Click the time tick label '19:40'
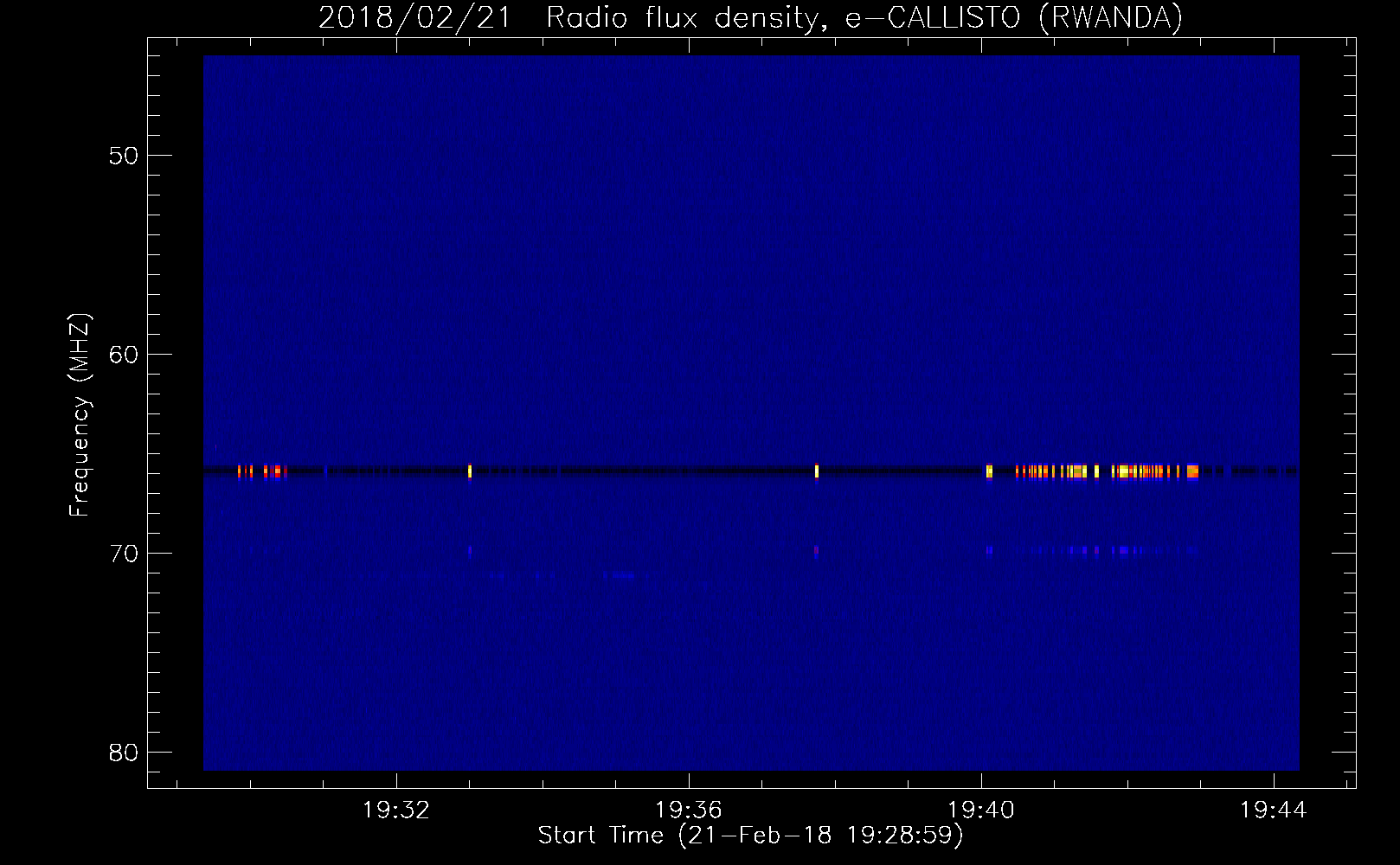Image resolution: width=1400 pixels, height=865 pixels. [x=980, y=811]
